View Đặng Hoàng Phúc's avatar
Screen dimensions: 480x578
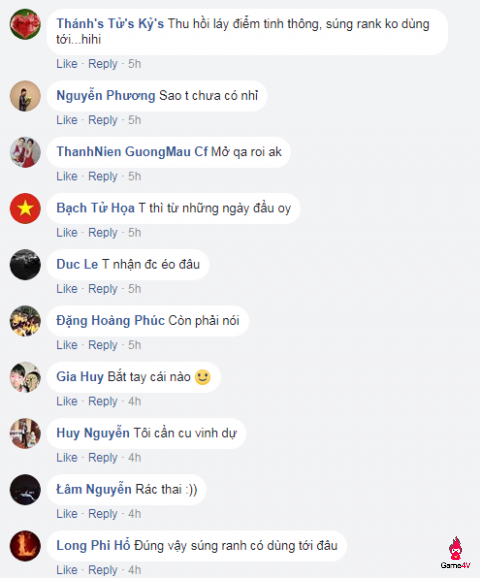coord(25,321)
